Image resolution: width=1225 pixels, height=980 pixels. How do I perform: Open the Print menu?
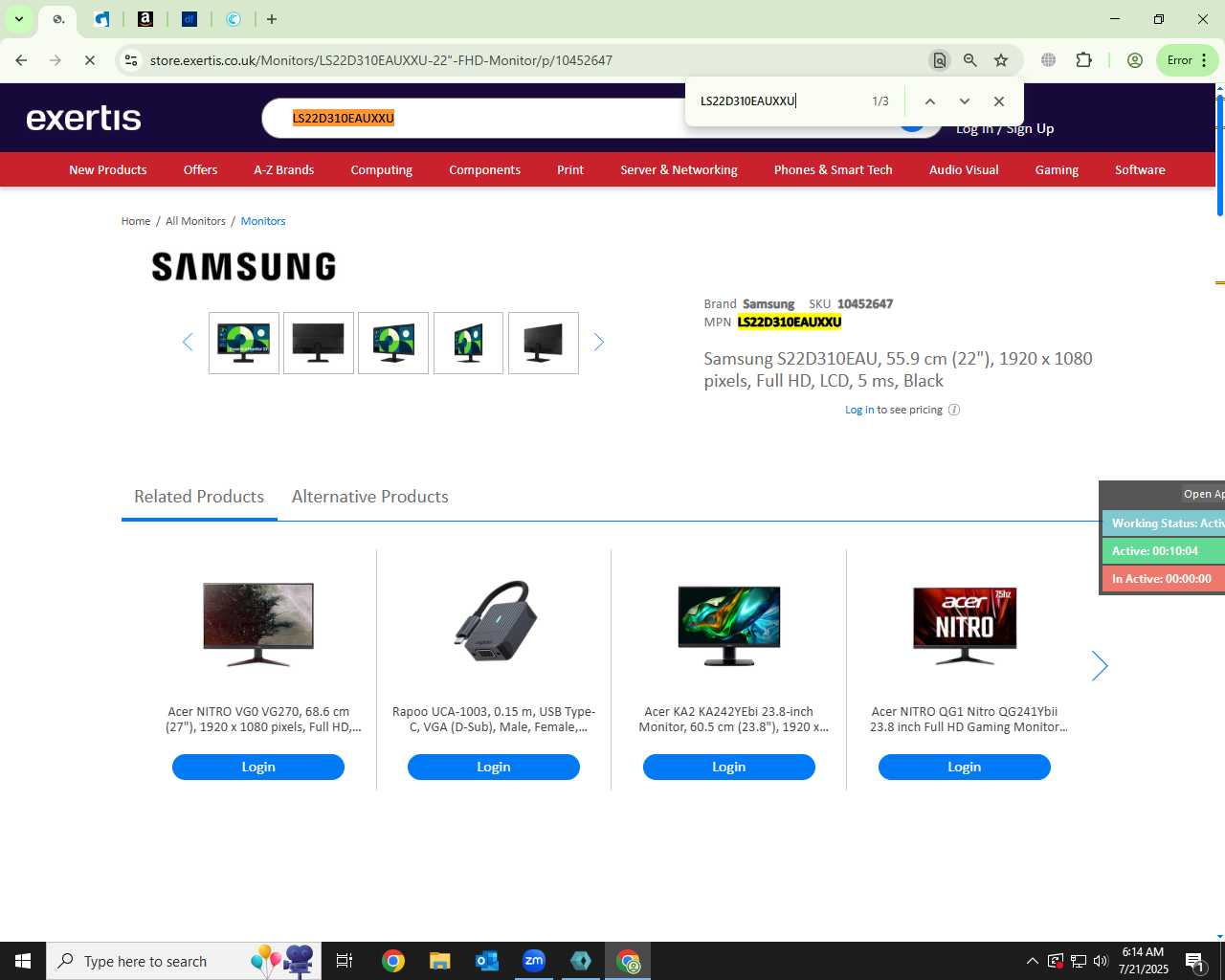pos(570,170)
